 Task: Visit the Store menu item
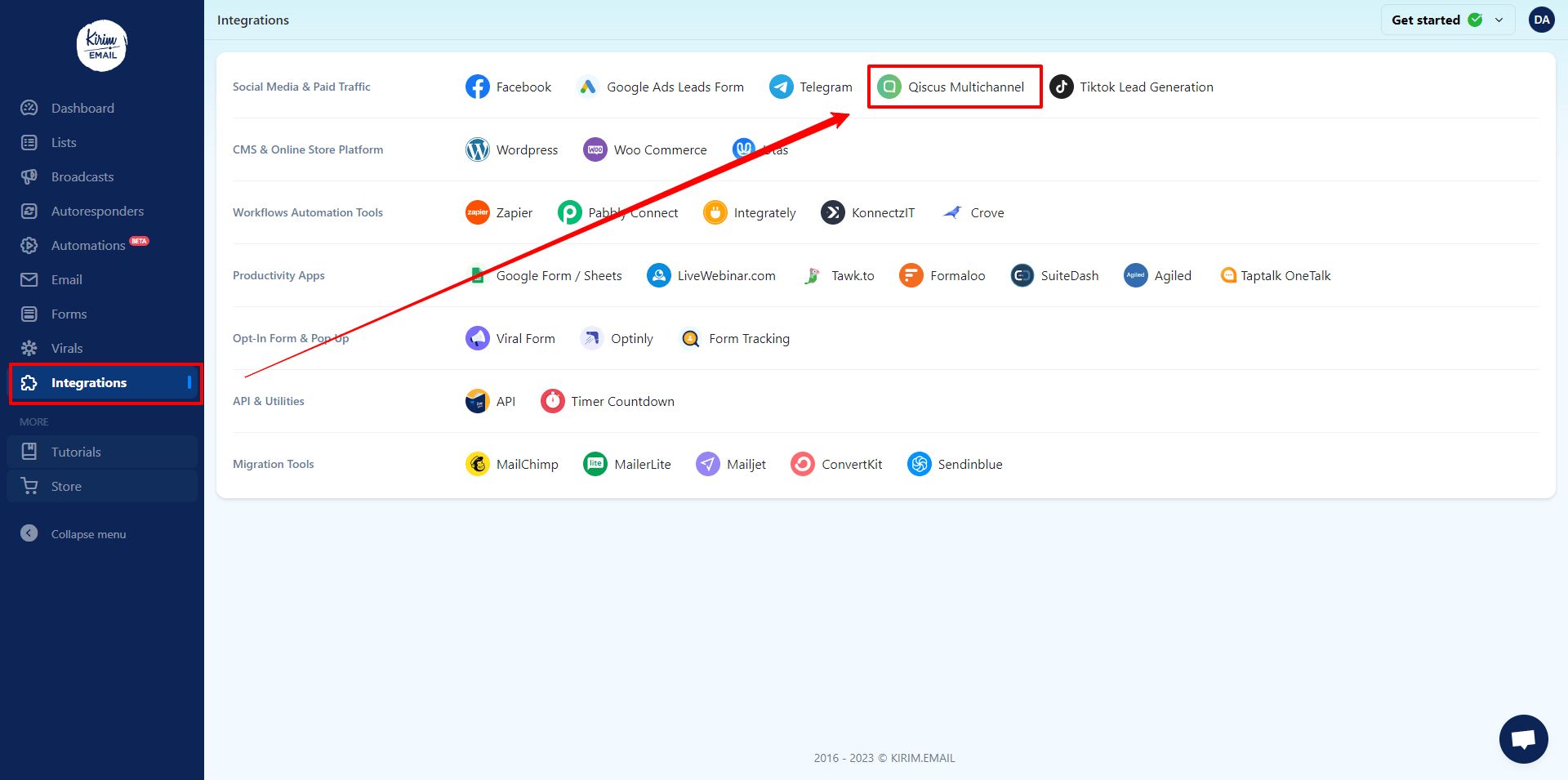coord(102,486)
